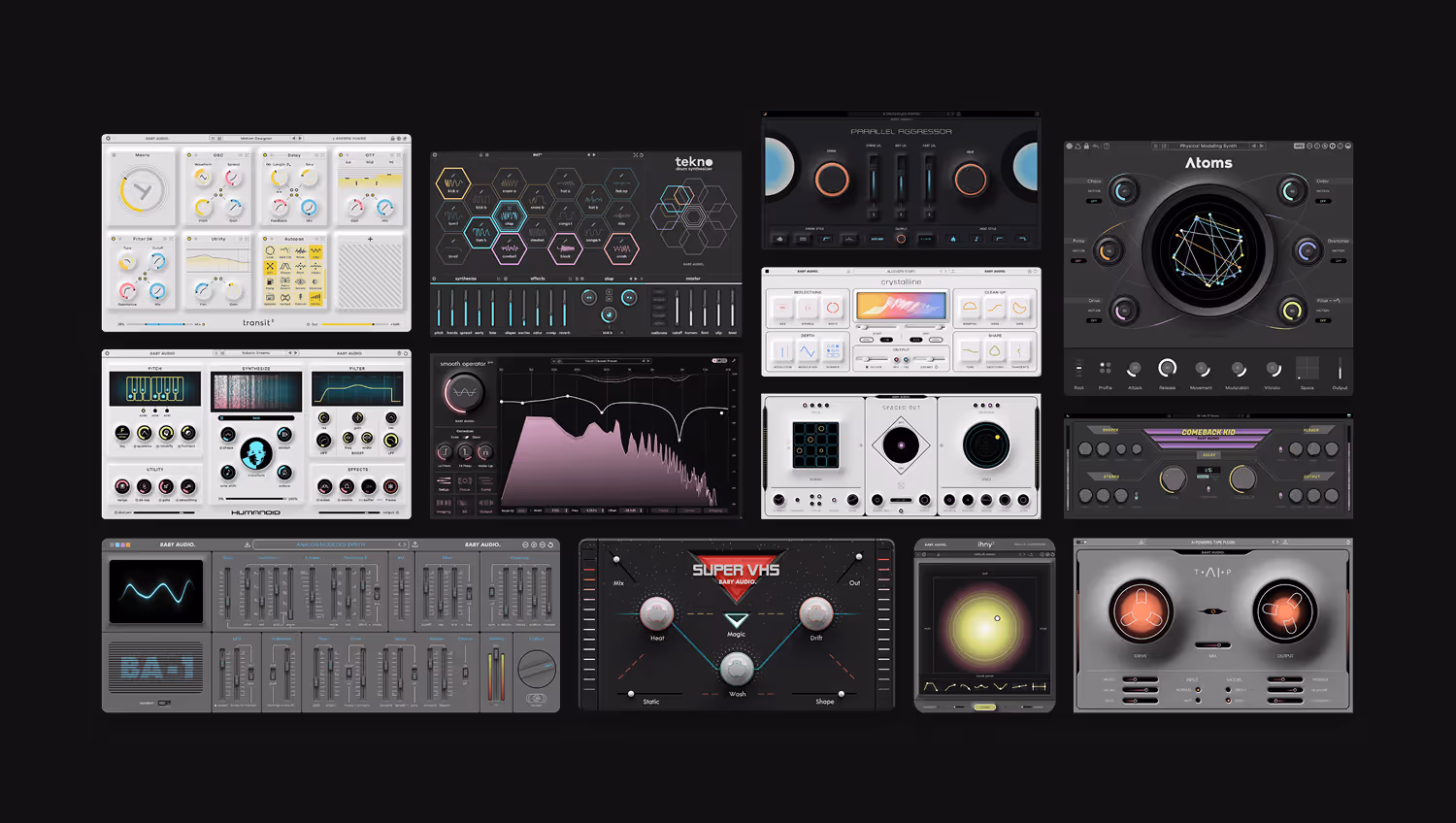Image resolution: width=1456 pixels, height=823 pixels.
Task: Select flame heat style in Parallel Aggressor
Action: [x=953, y=239]
